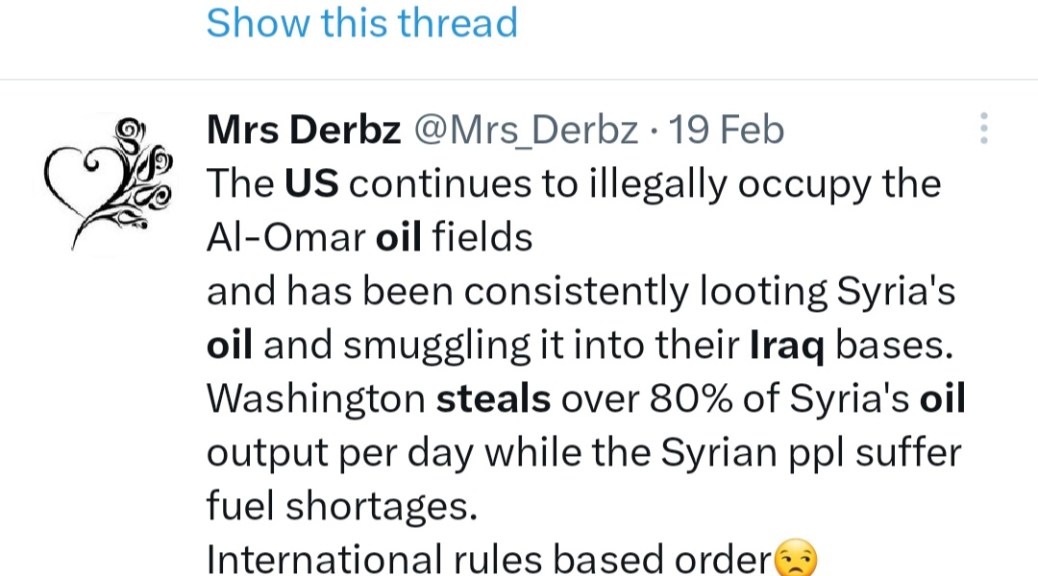The width and height of the screenshot is (1038, 576).
Task: Click the bold word US
Action: tap(312, 184)
